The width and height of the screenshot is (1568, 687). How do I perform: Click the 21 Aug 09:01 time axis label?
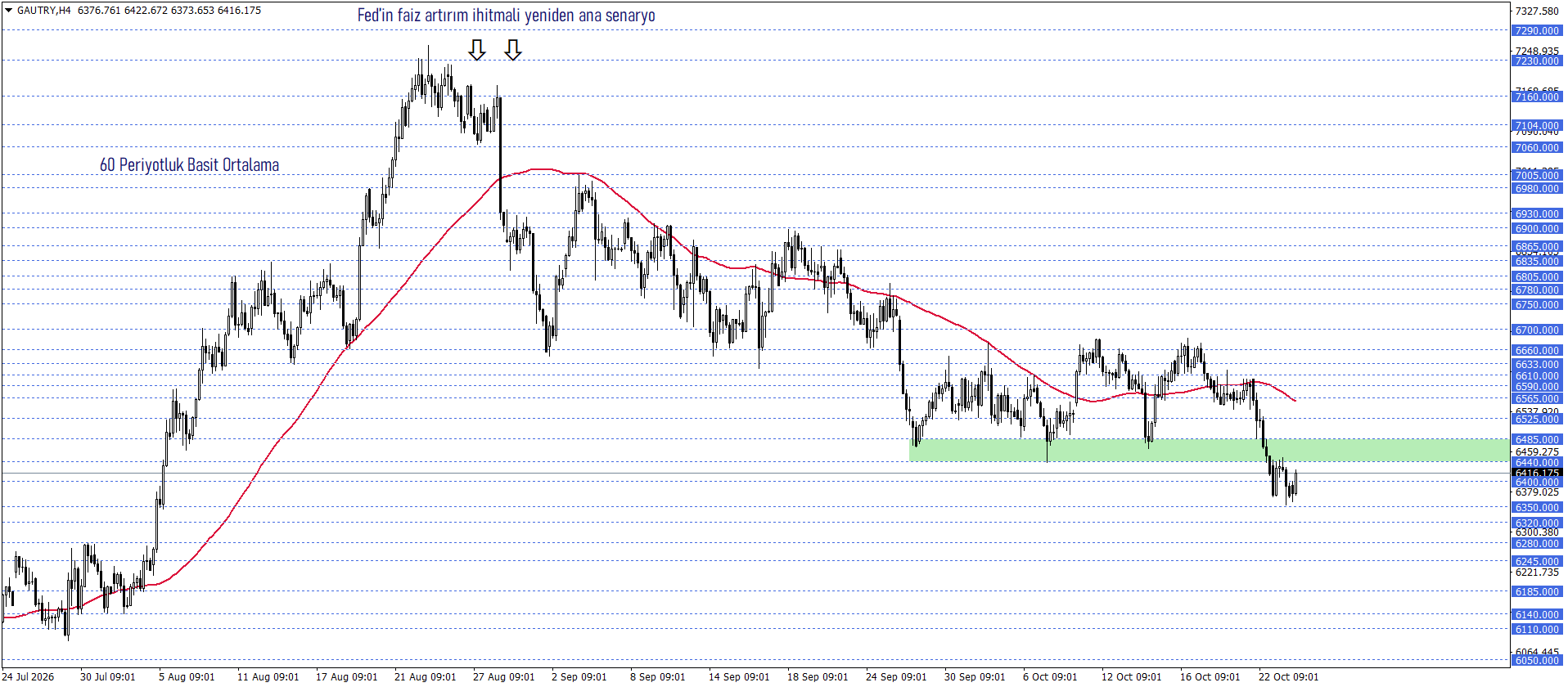coord(425,677)
